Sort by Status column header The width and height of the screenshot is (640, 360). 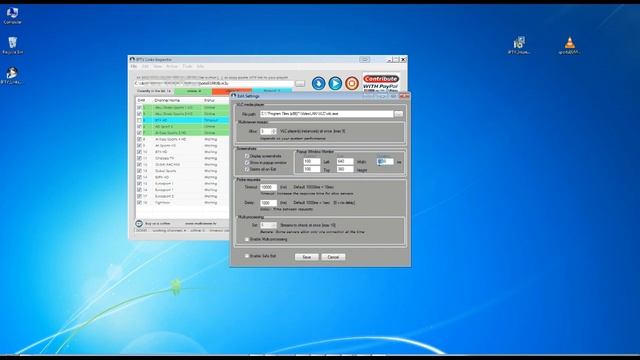click(x=209, y=100)
